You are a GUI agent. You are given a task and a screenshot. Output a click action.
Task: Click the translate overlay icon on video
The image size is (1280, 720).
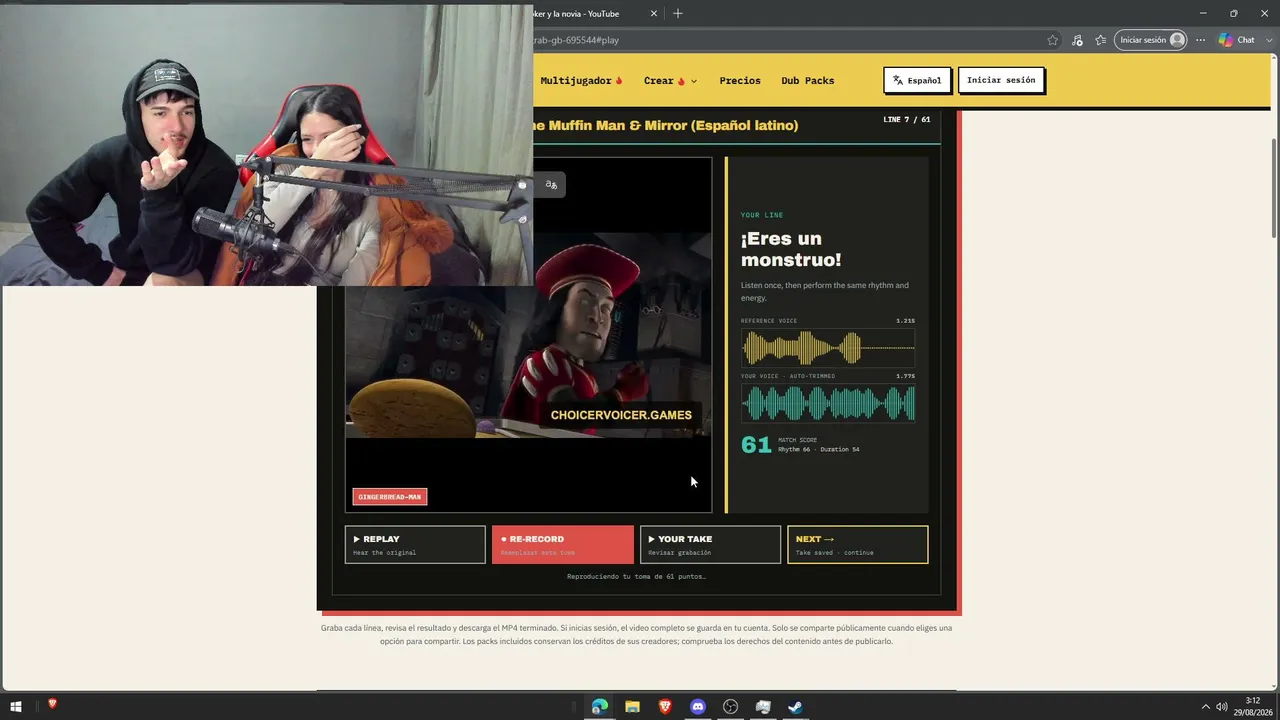point(551,184)
